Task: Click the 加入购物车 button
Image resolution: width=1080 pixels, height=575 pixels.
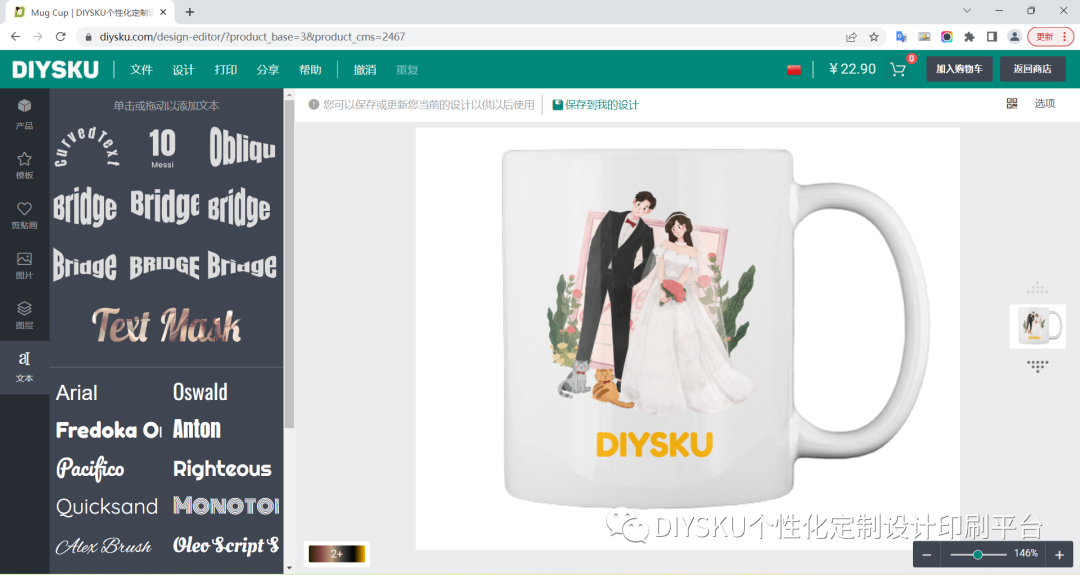Action: click(x=959, y=69)
